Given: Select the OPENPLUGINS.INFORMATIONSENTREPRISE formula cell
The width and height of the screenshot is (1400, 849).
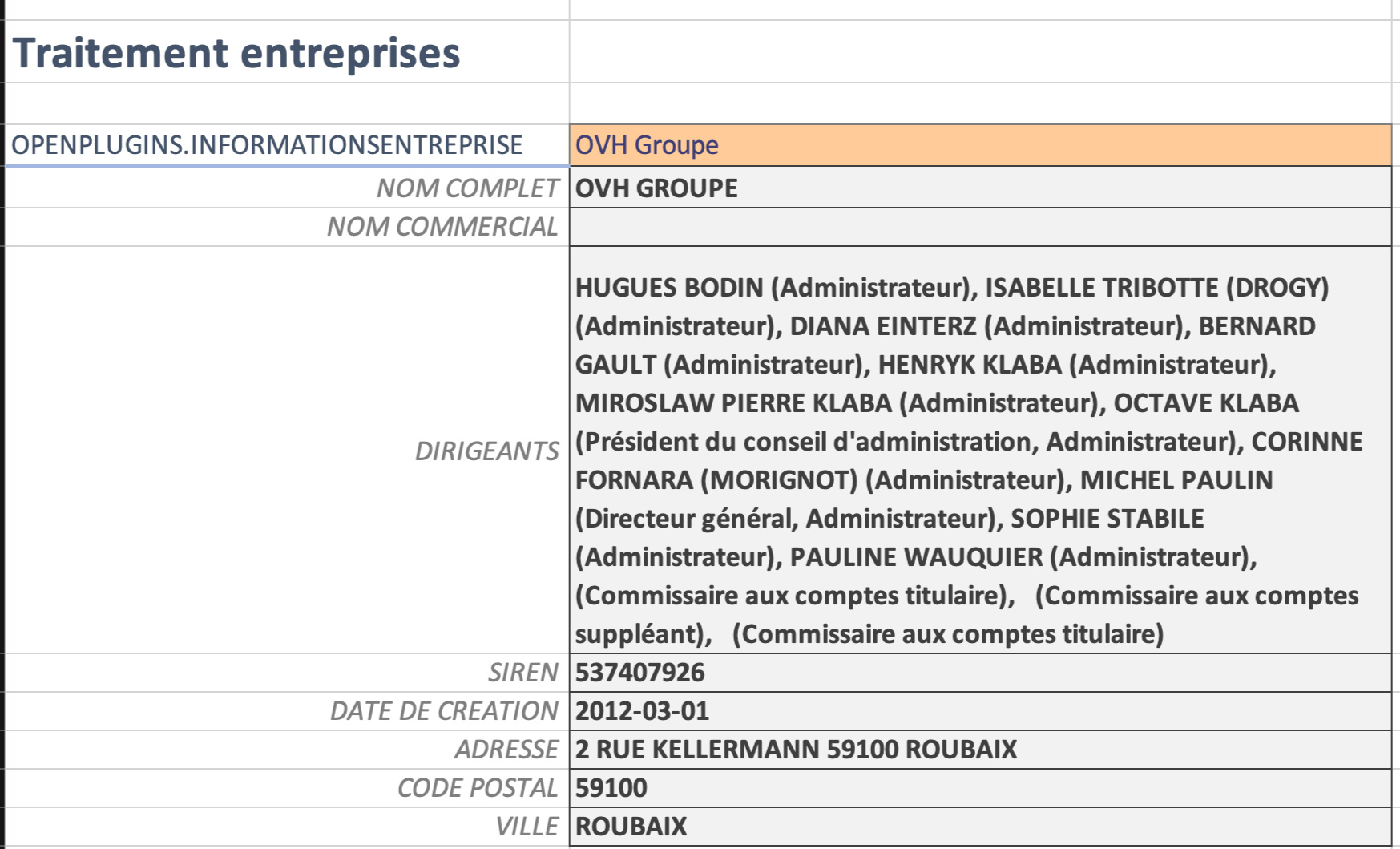Looking at the screenshot, I should click(x=287, y=145).
